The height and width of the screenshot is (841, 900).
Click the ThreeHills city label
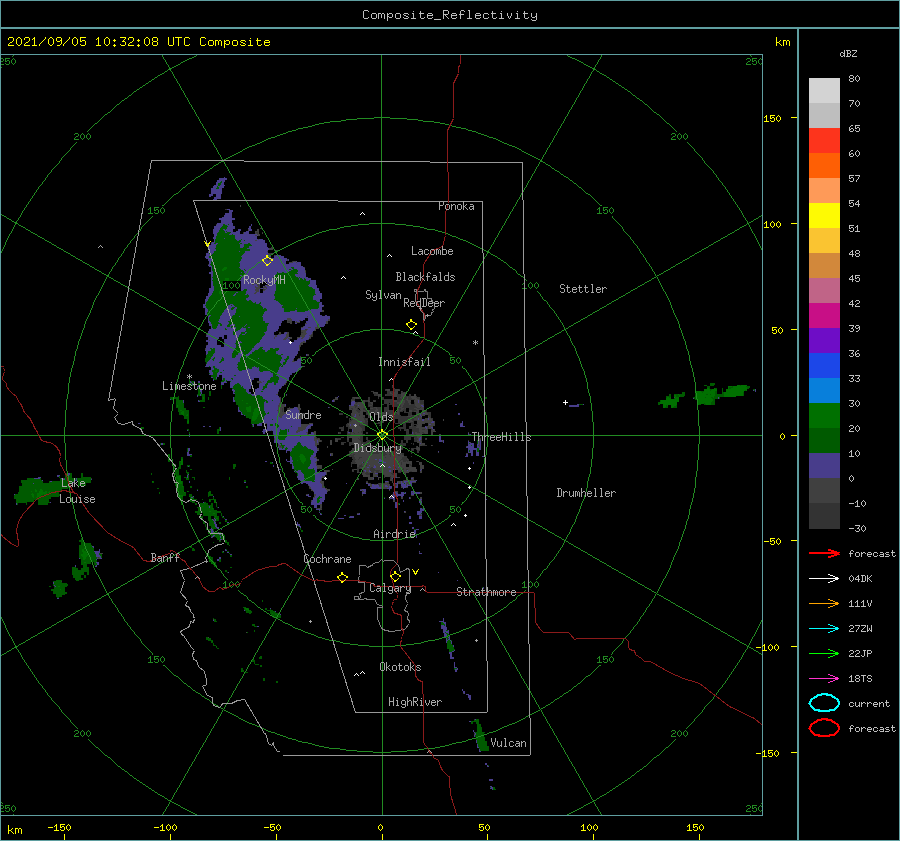tap(501, 437)
